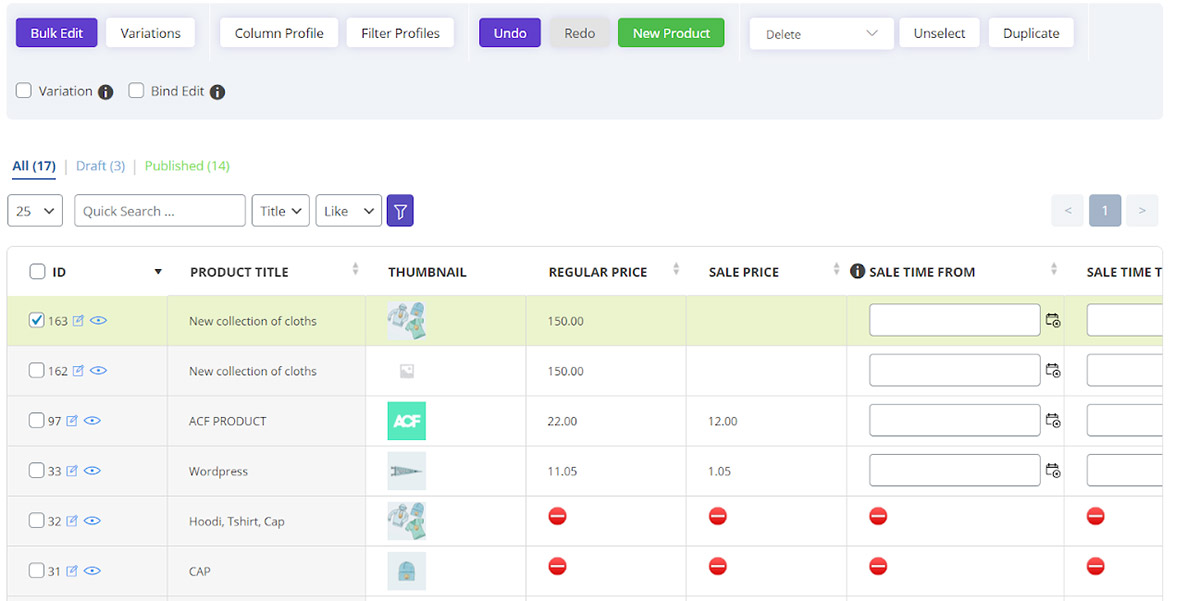The width and height of the screenshot is (1200, 601).
Task: Click the purple filter funnel icon
Action: [400, 211]
